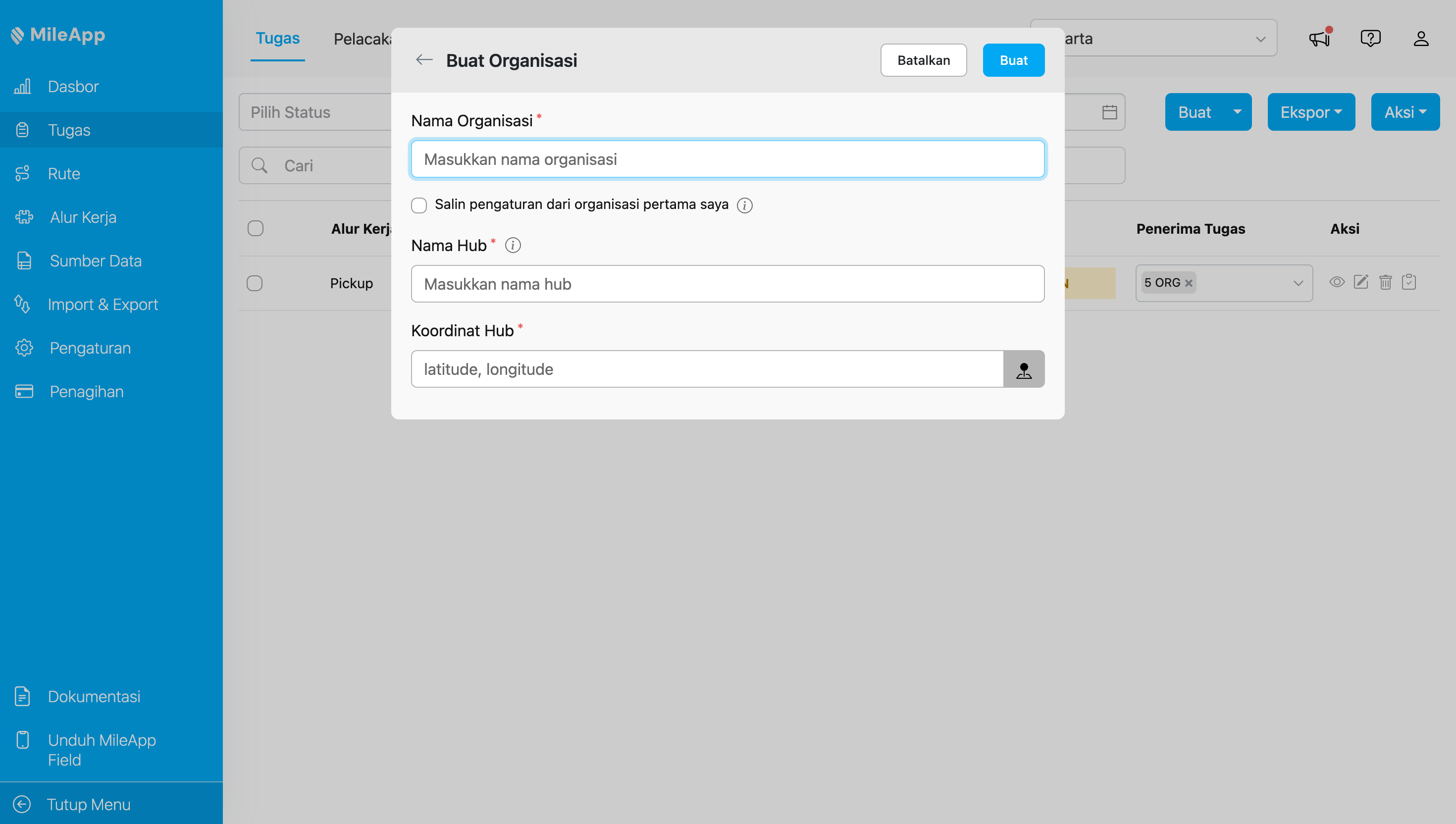Open the Nama Hub info tooltip icon
1456x824 pixels.
513,245
